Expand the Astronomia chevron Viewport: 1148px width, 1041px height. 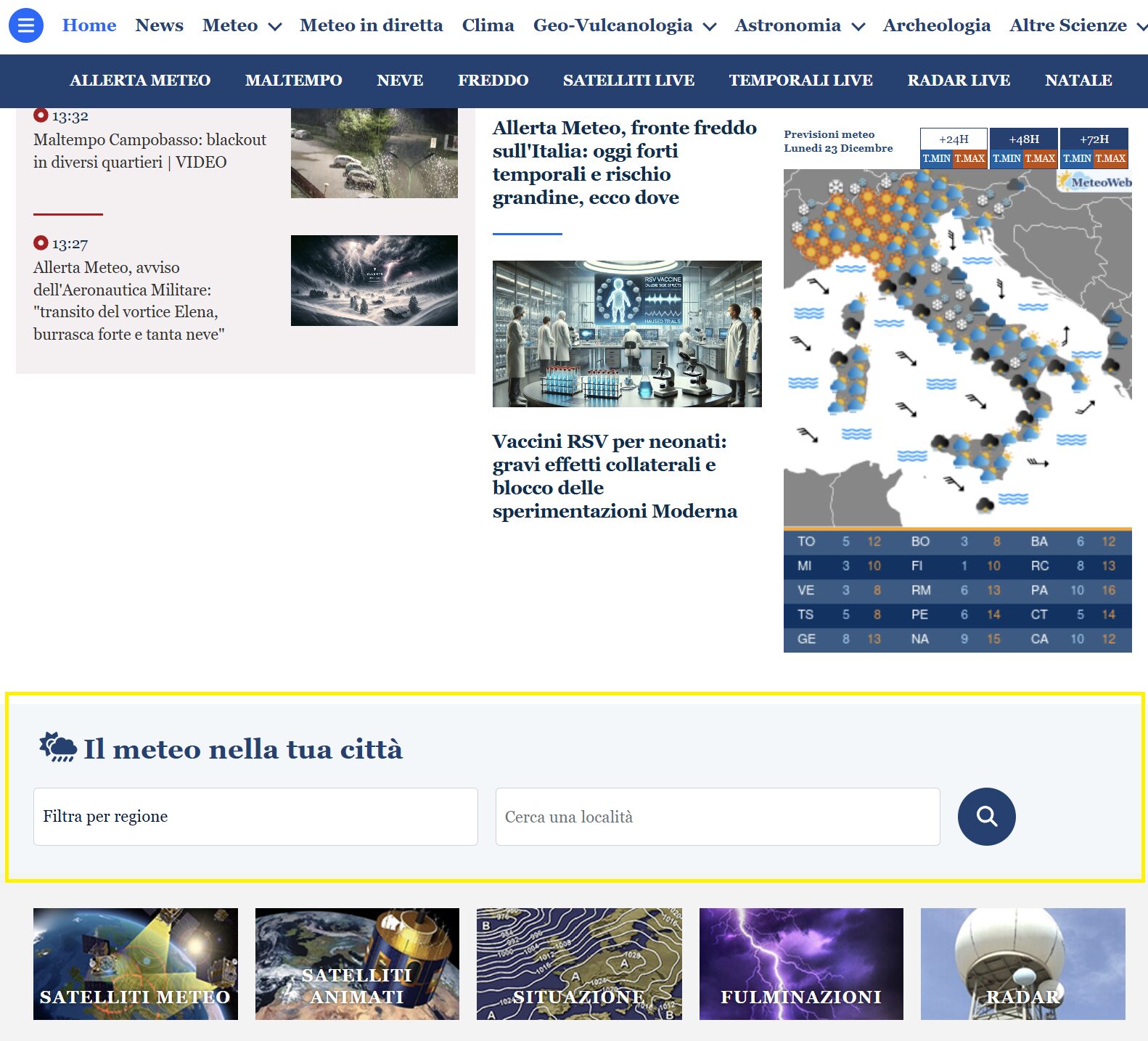tap(858, 27)
